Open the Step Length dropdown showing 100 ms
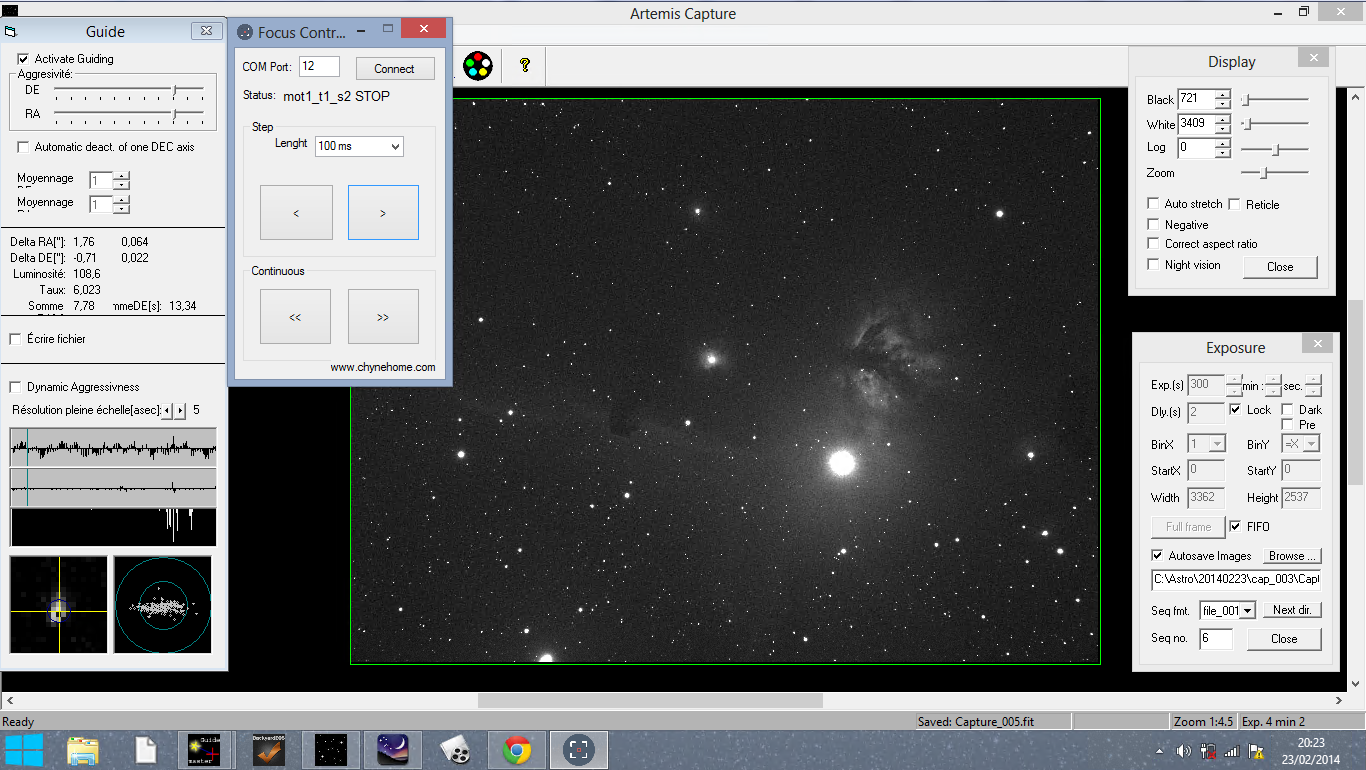The width and height of the screenshot is (1366, 770). coord(358,146)
